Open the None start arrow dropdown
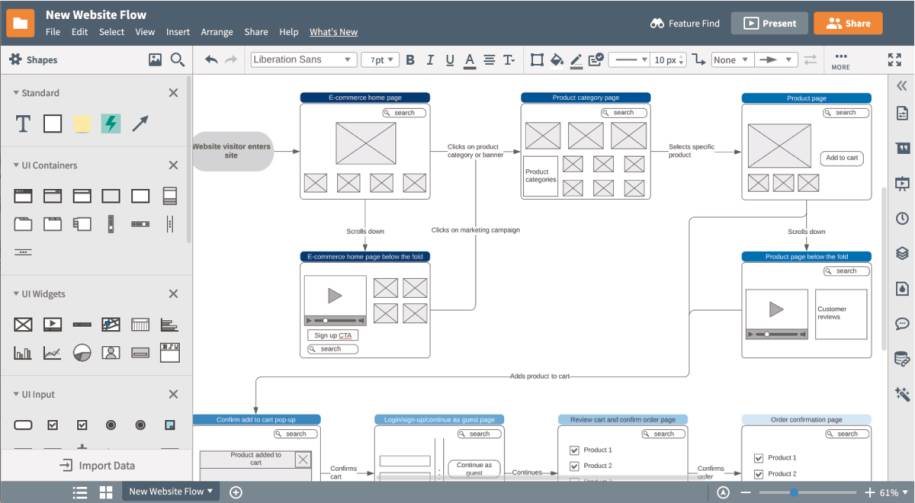Image resolution: width=915 pixels, height=503 pixels. click(x=731, y=60)
